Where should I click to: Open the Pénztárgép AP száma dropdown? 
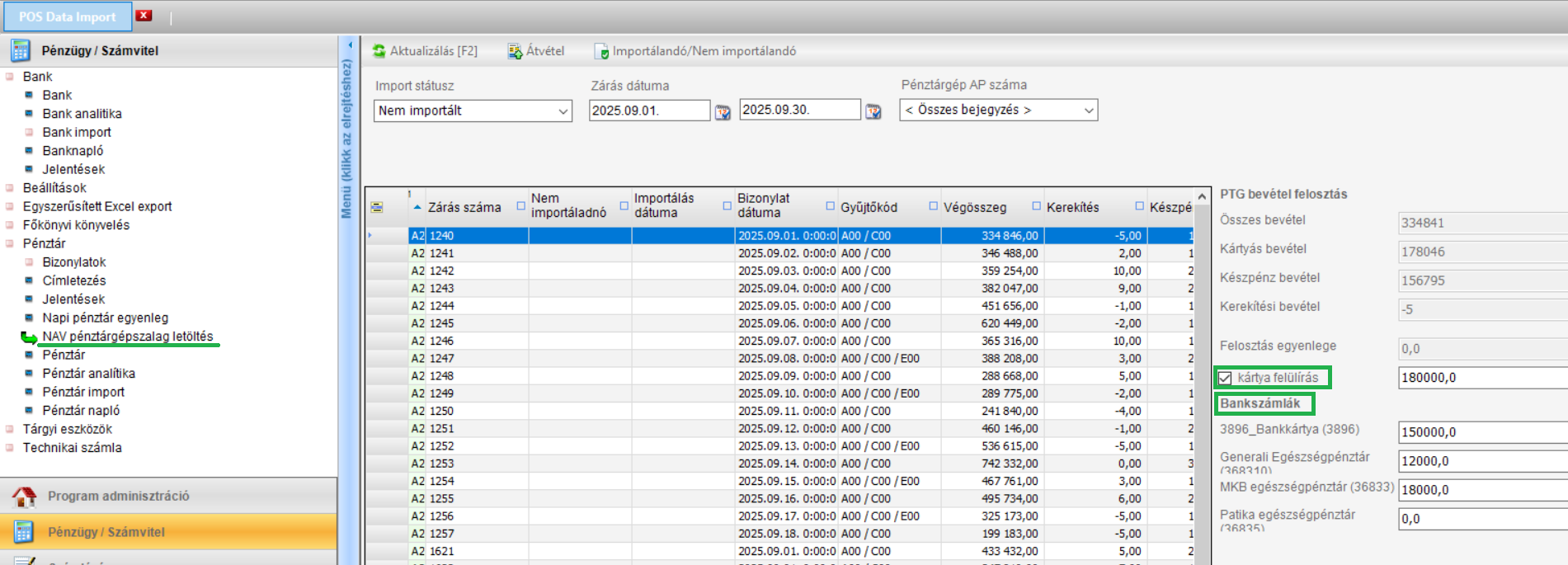coord(1088,110)
